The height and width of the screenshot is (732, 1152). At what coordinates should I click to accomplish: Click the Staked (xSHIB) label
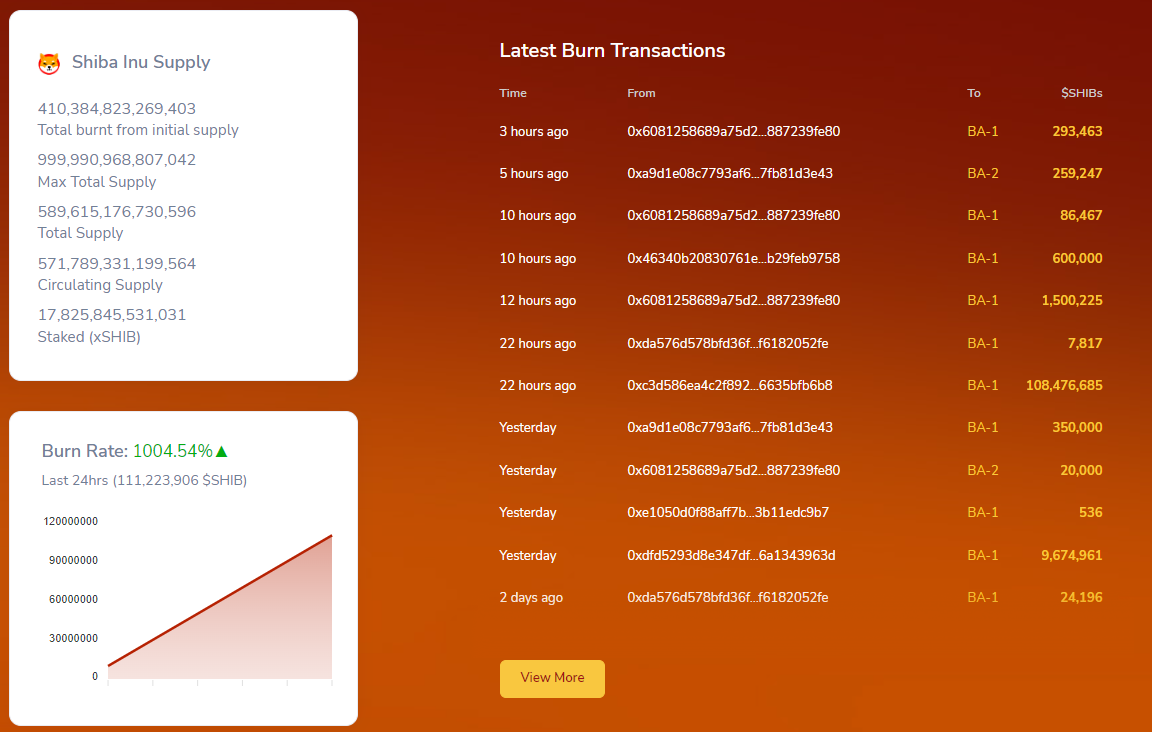coord(89,337)
